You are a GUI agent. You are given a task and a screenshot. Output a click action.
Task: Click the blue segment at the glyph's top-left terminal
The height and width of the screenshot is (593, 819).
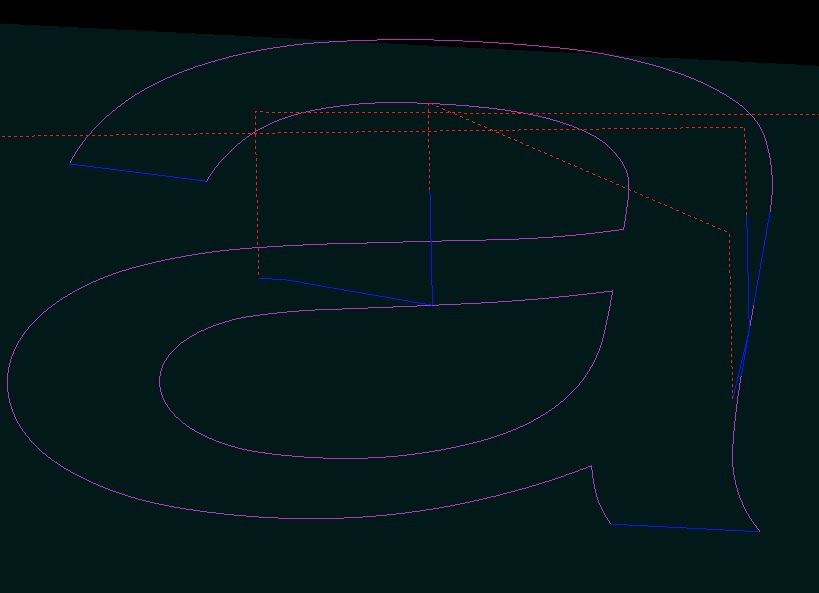137,172
